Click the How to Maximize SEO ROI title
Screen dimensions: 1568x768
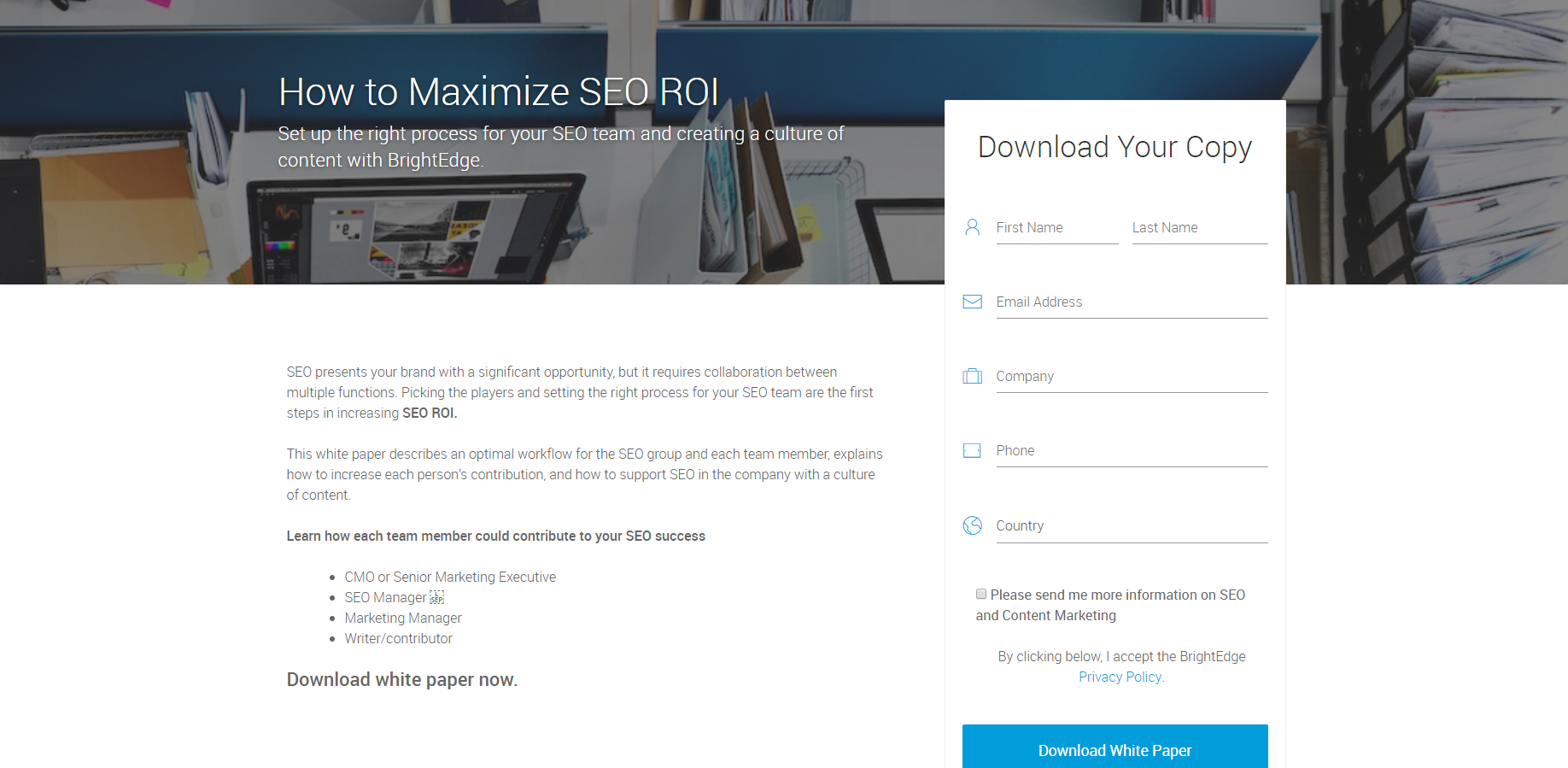pos(498,91)
